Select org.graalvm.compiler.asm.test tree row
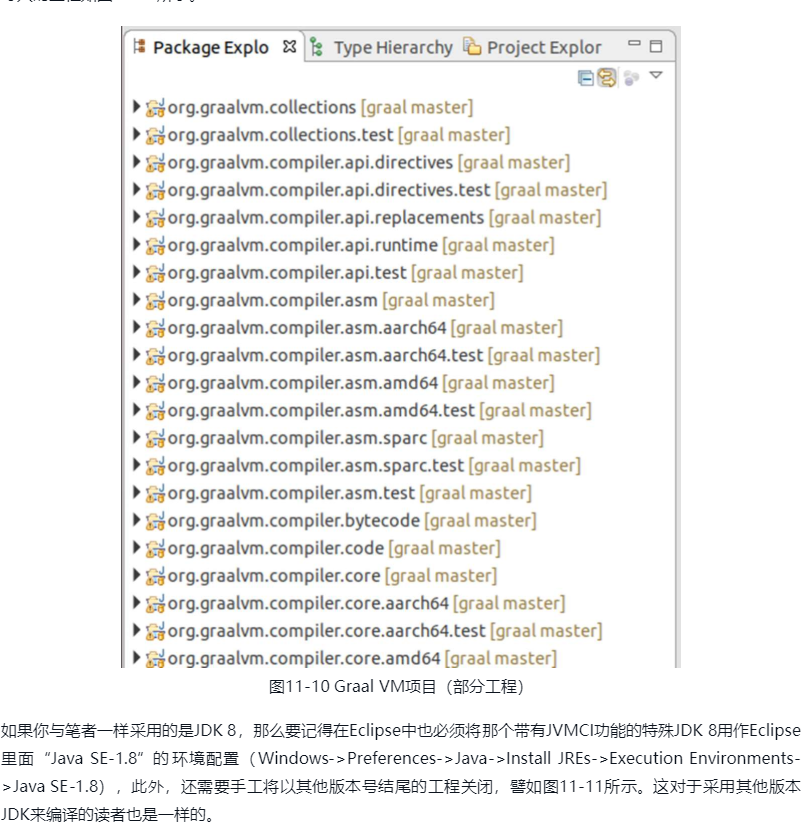The width and height of the screenshot is (805, 827). [x=332, y=493]
